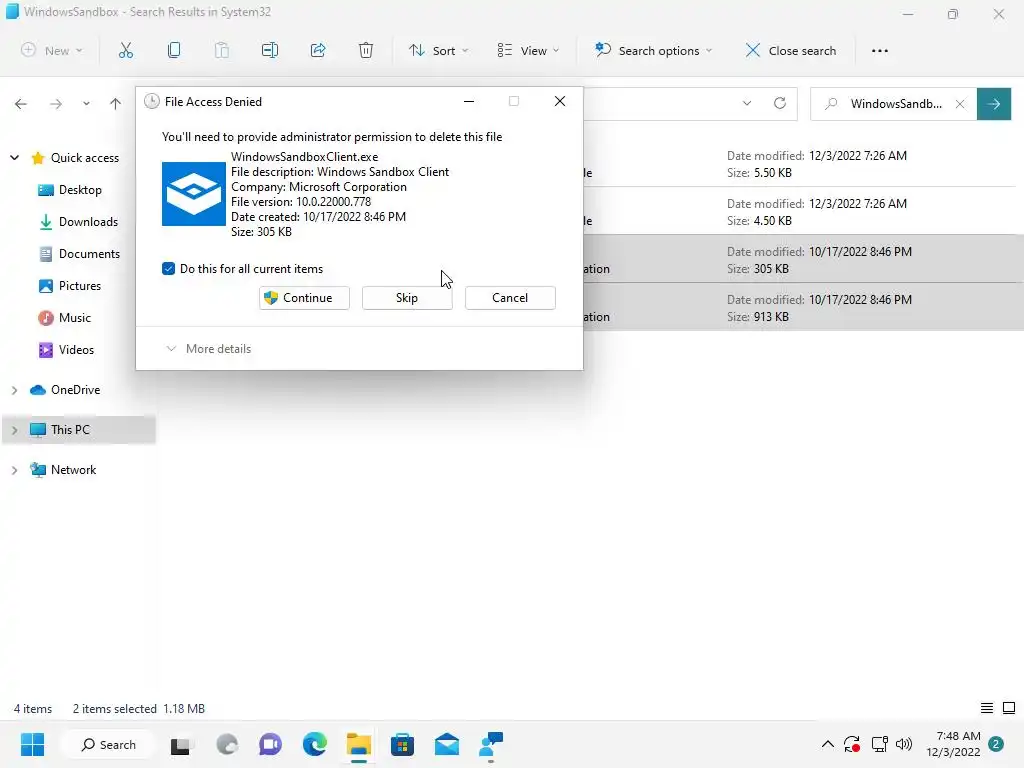
Task: Click the Share icon in toolbar
Action: pos(318,50)
